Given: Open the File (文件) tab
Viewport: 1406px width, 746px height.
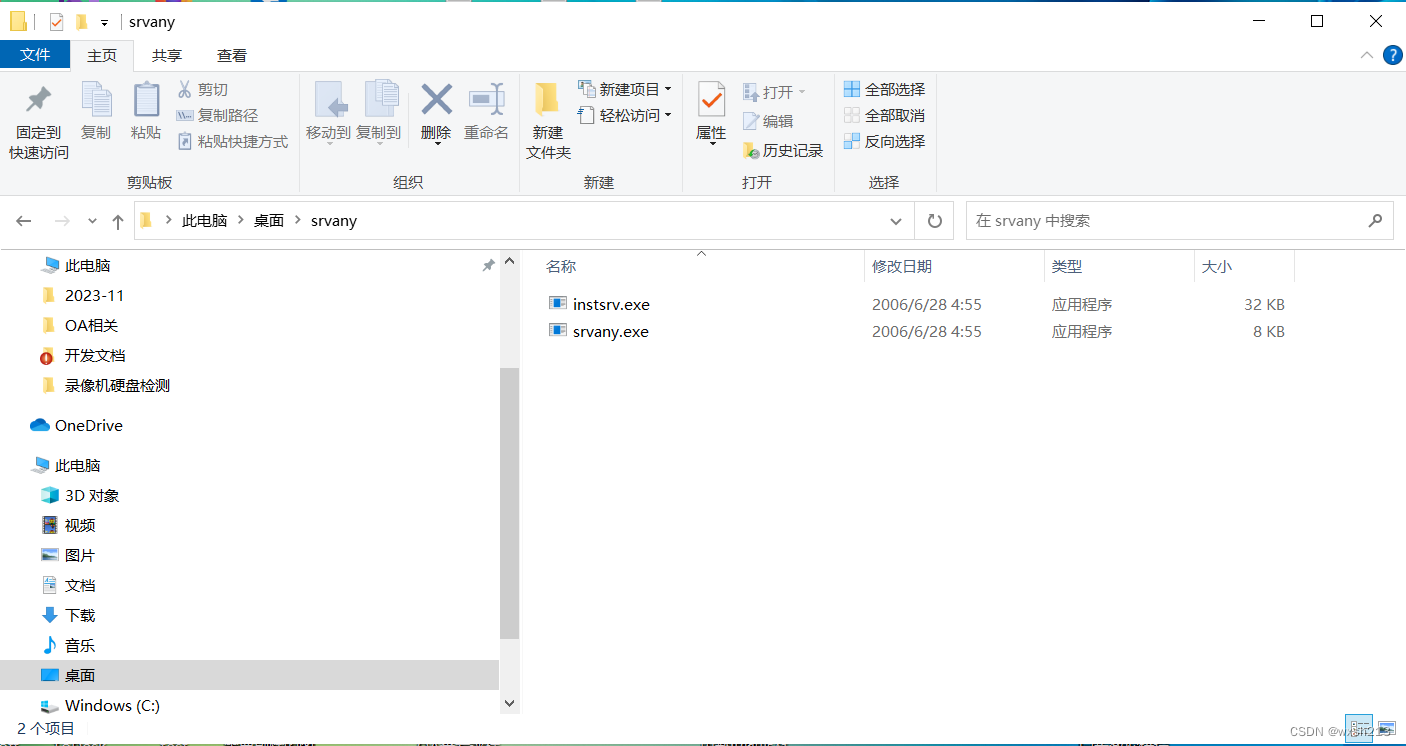Looking at the screenshot, I should point(35,55).
